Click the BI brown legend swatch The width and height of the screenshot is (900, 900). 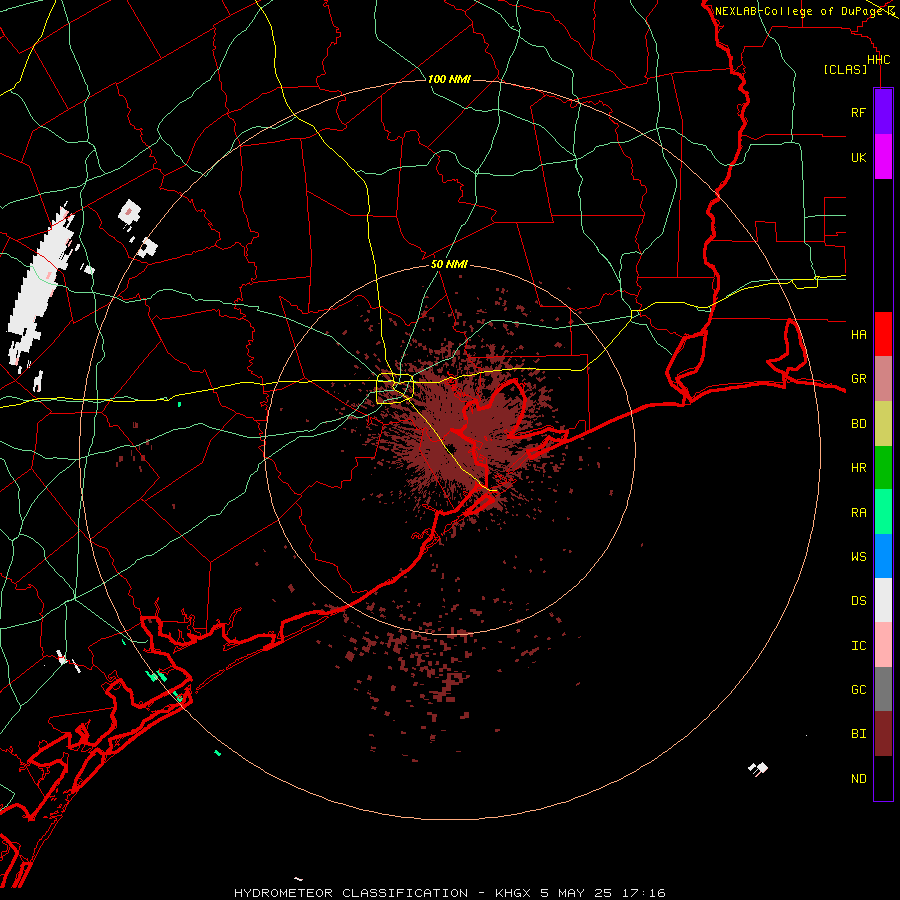click(x=883, y=734)
